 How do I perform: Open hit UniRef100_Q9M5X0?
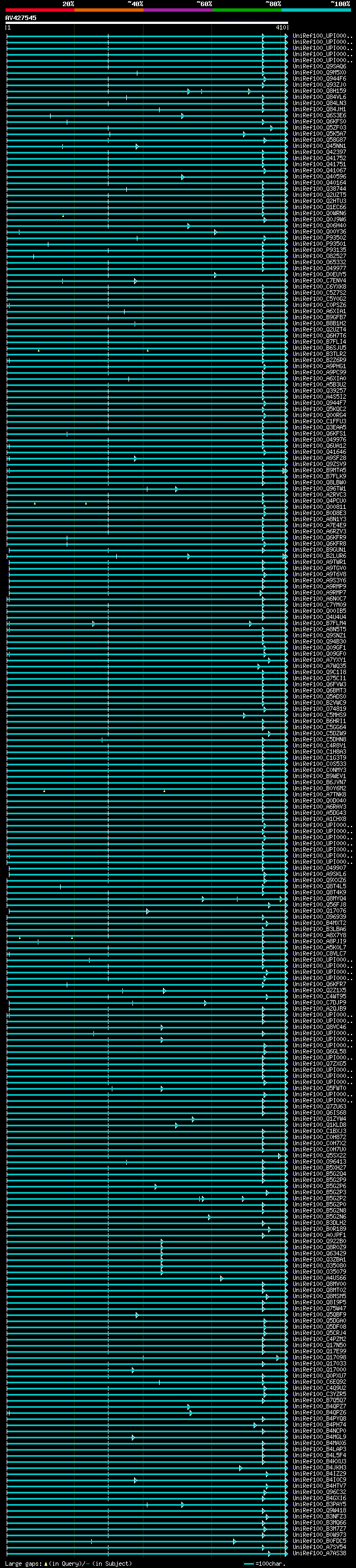(319, 72)
